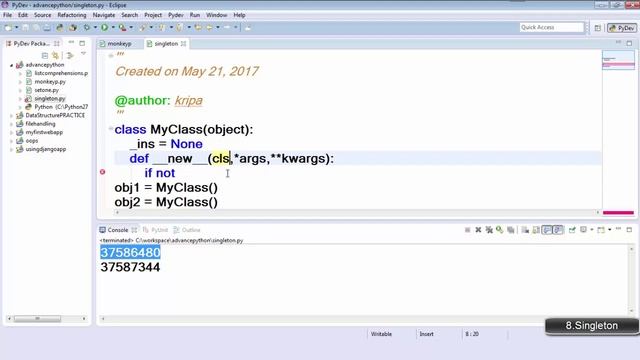Image resolution: width=640 pixels, height=360 pixels.
Task: Open Package Explorer view menu triangle
Action: pyautogui.click(x=83, y=53)
